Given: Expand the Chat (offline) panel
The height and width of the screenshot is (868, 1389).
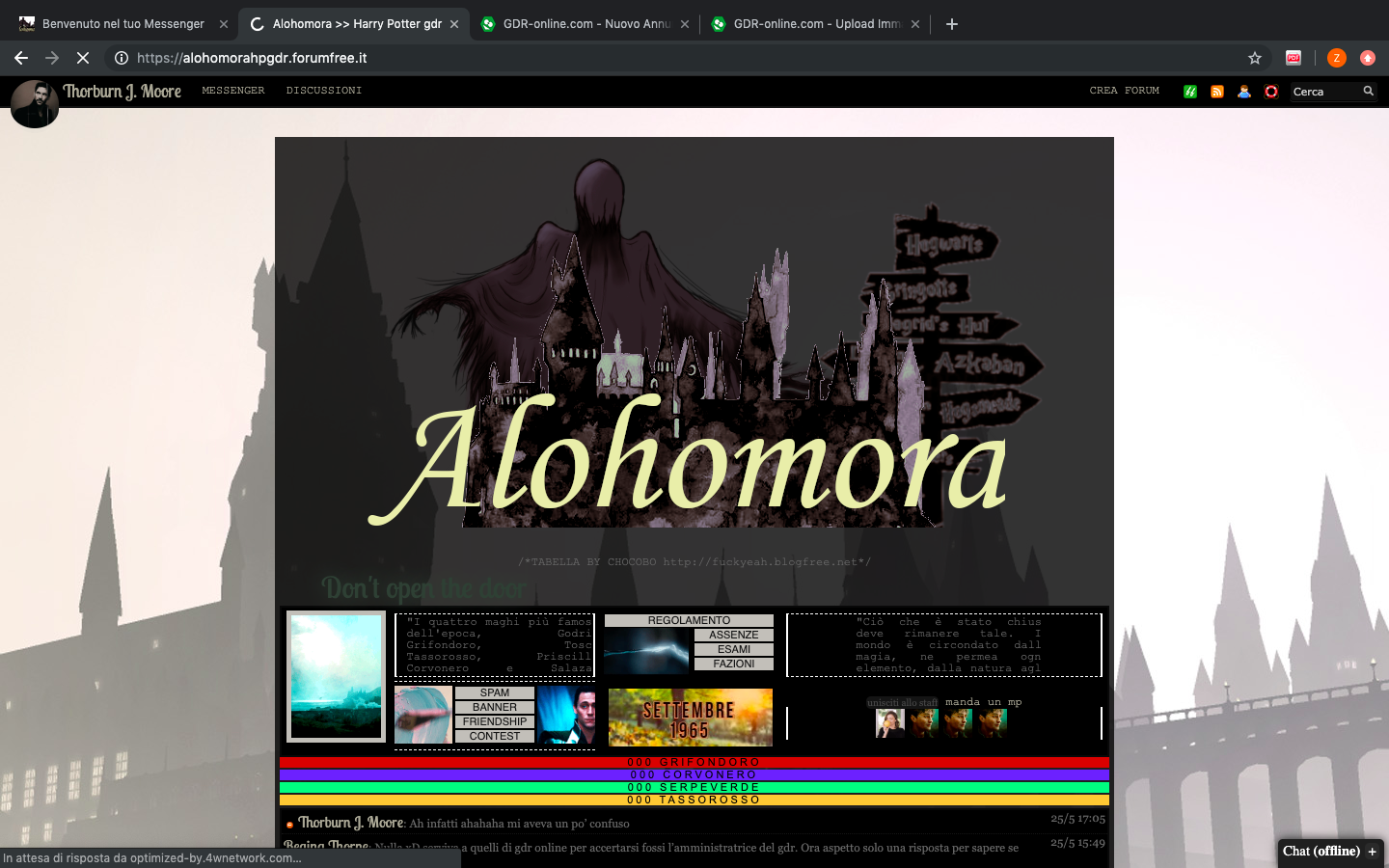Looking at the screenshot, I should coord(1330,852).
